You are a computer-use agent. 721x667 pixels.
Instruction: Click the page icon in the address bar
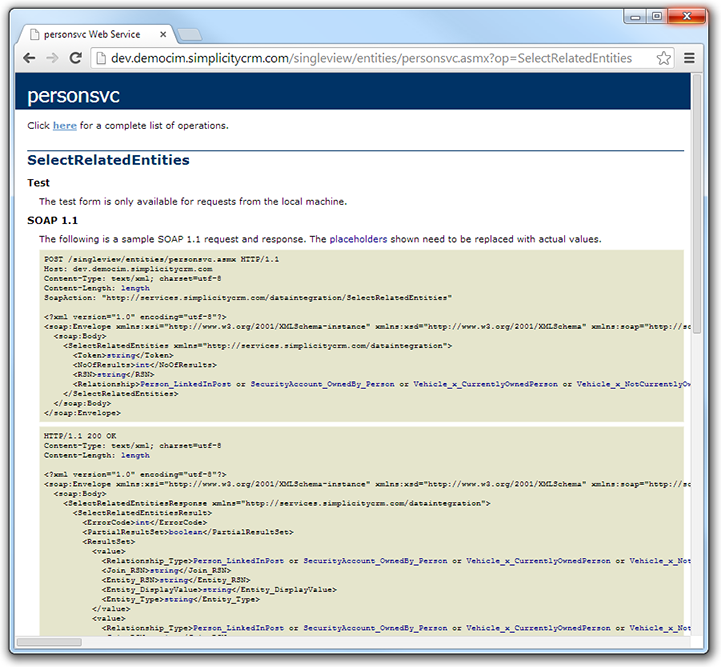[101, 58]
